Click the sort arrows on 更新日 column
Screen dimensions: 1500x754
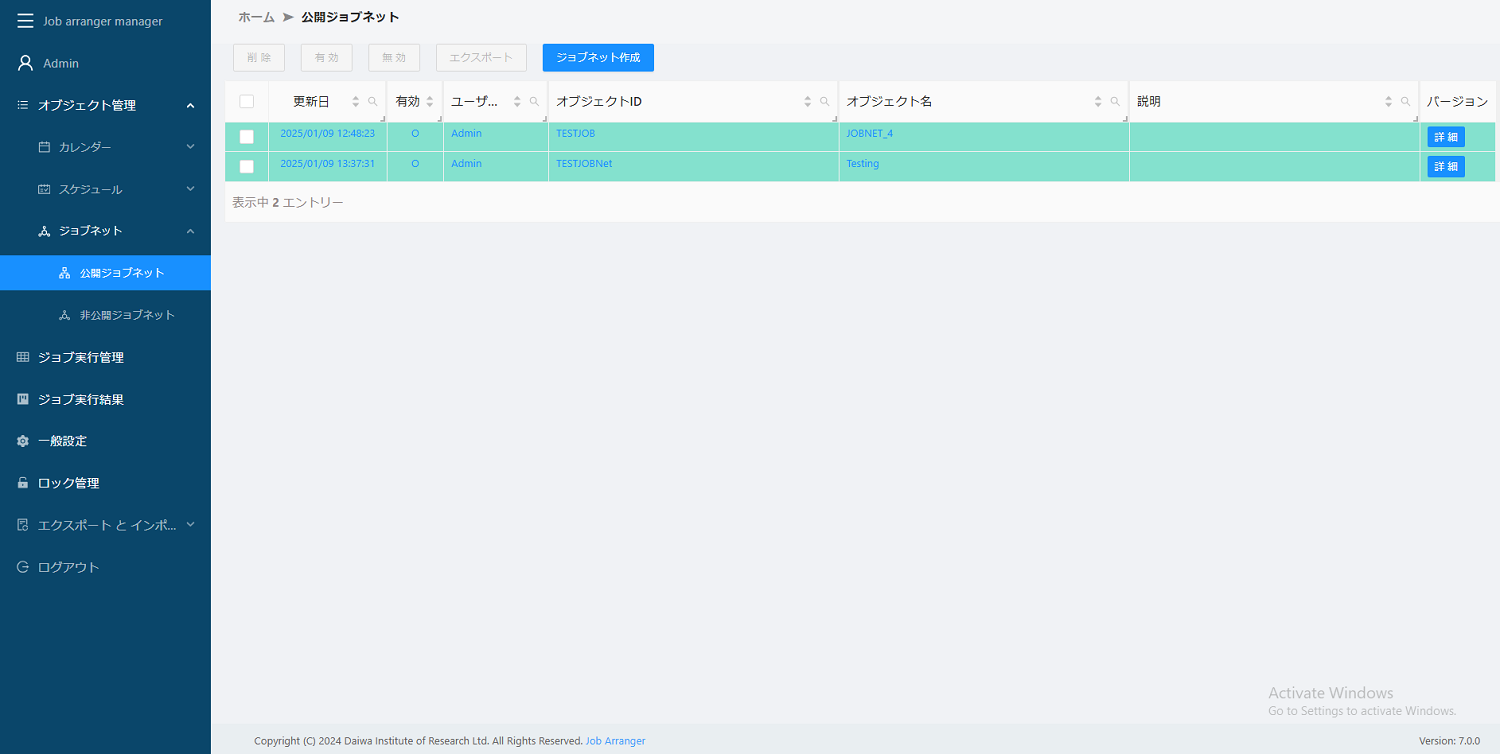point(355,101)
